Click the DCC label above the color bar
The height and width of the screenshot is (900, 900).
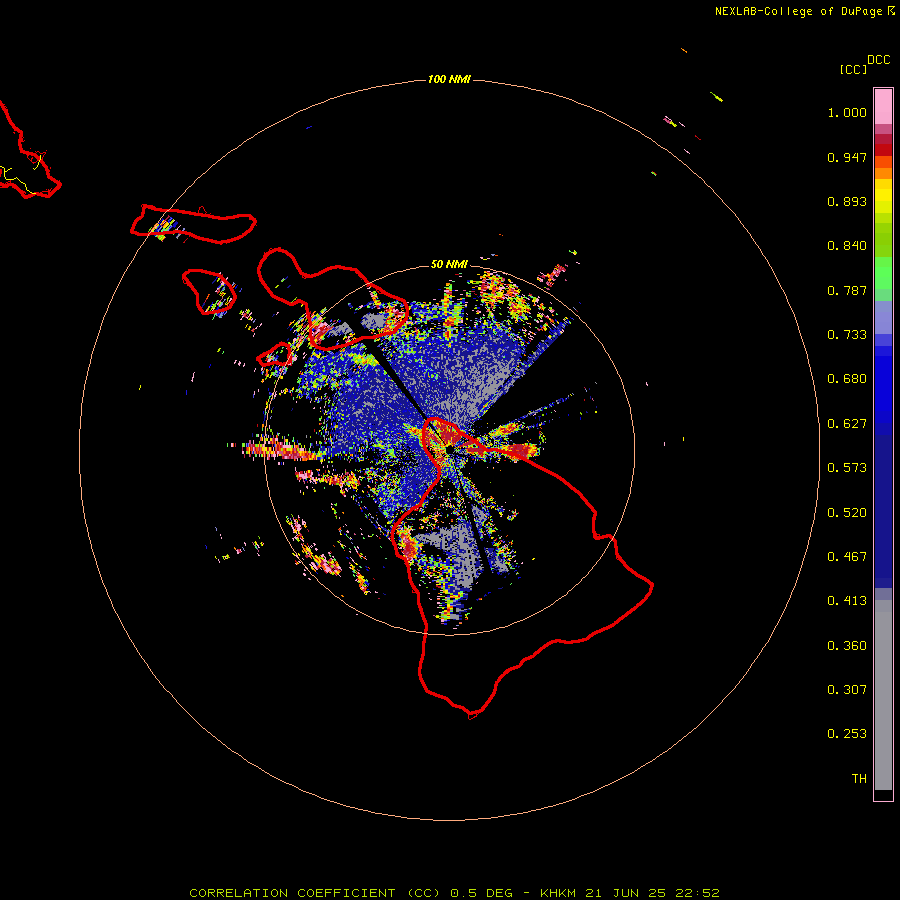point(879,60)
